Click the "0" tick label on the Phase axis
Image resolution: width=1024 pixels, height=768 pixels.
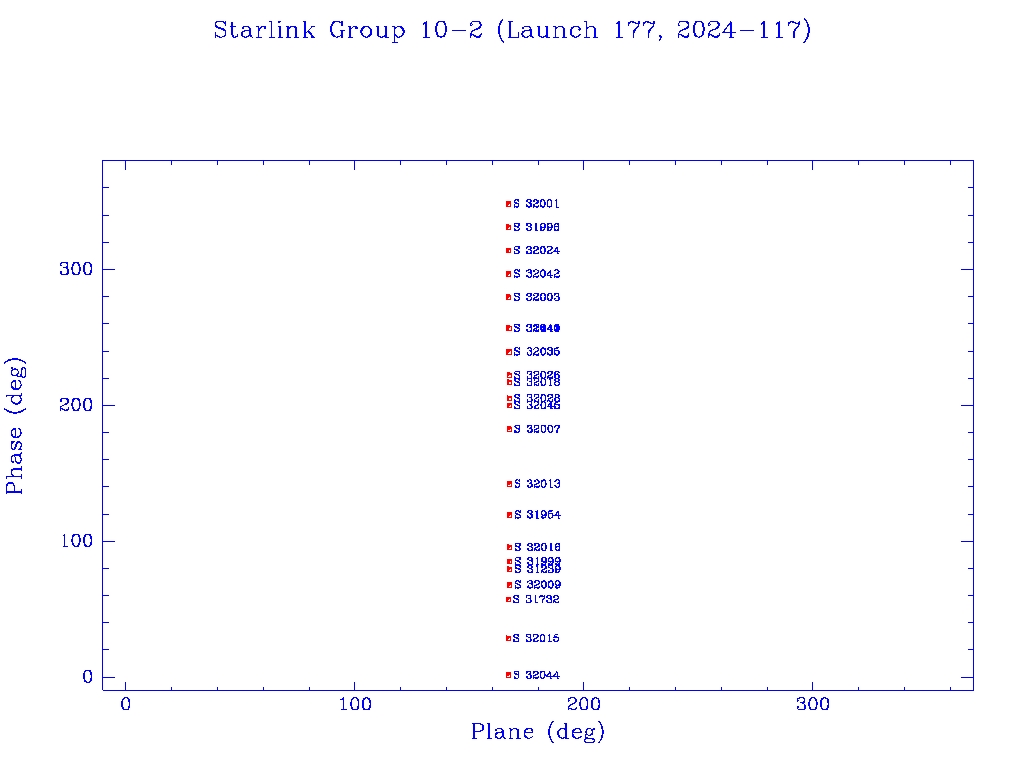pyautogui.click(x=88, y=677)
